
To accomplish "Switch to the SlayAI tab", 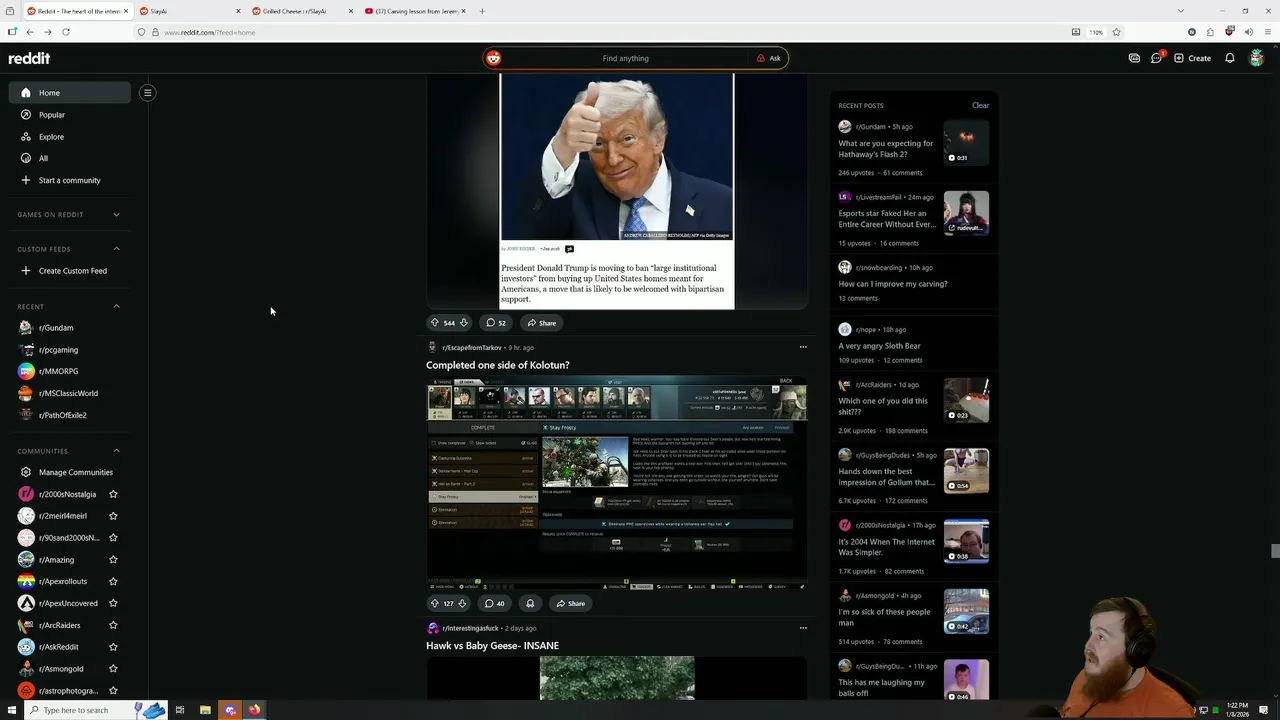I will point(189,11).
